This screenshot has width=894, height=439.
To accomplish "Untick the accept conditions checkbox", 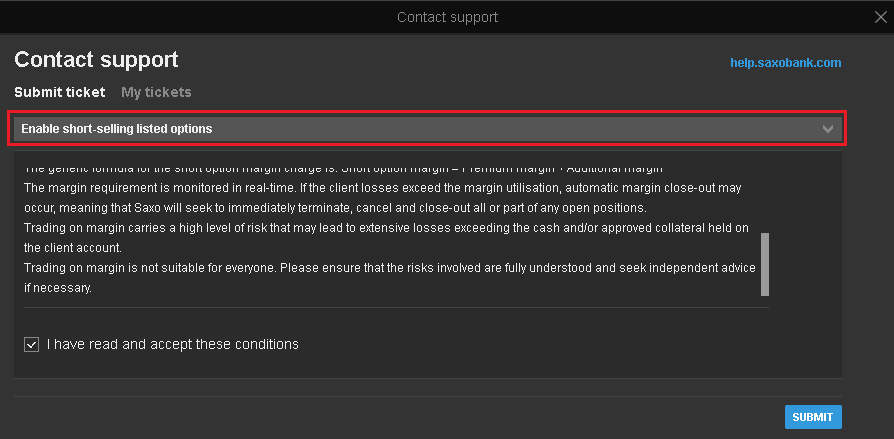I will coord(31,344).
